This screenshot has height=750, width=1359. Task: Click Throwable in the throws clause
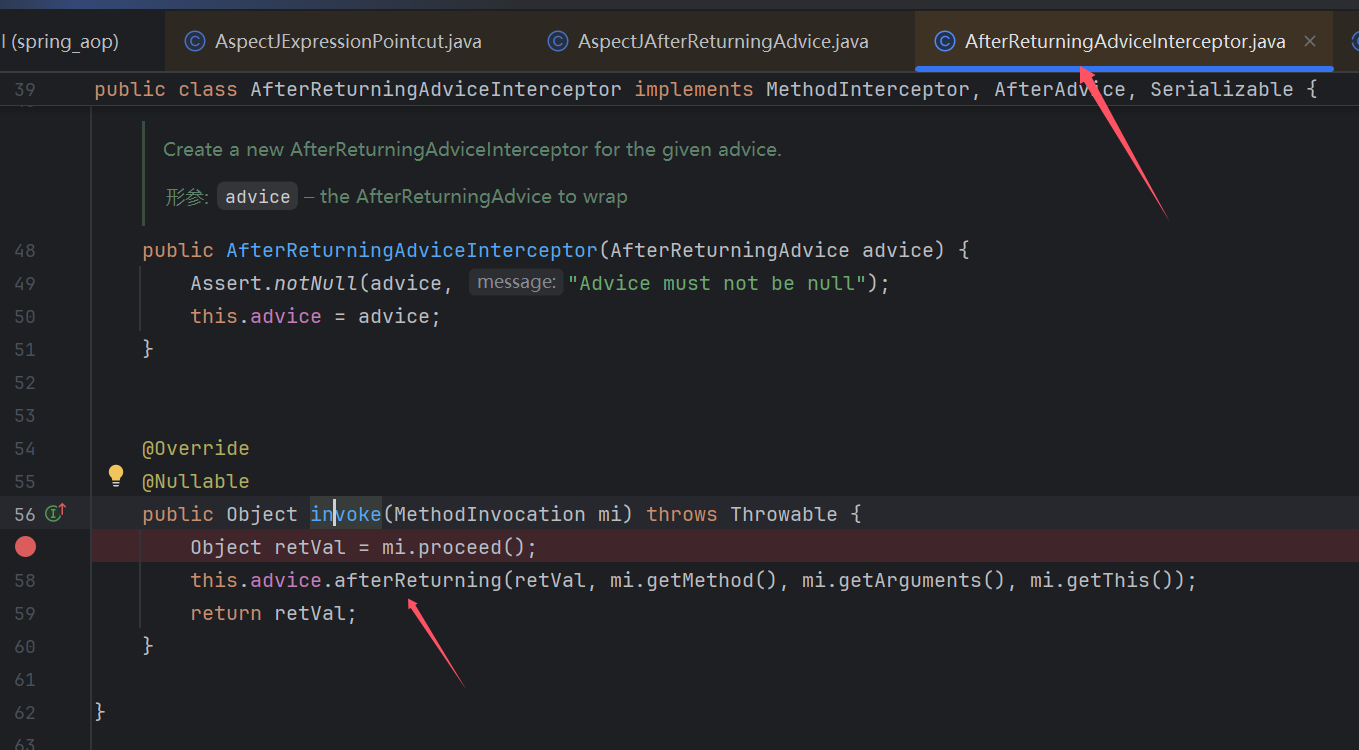point(784,514)
